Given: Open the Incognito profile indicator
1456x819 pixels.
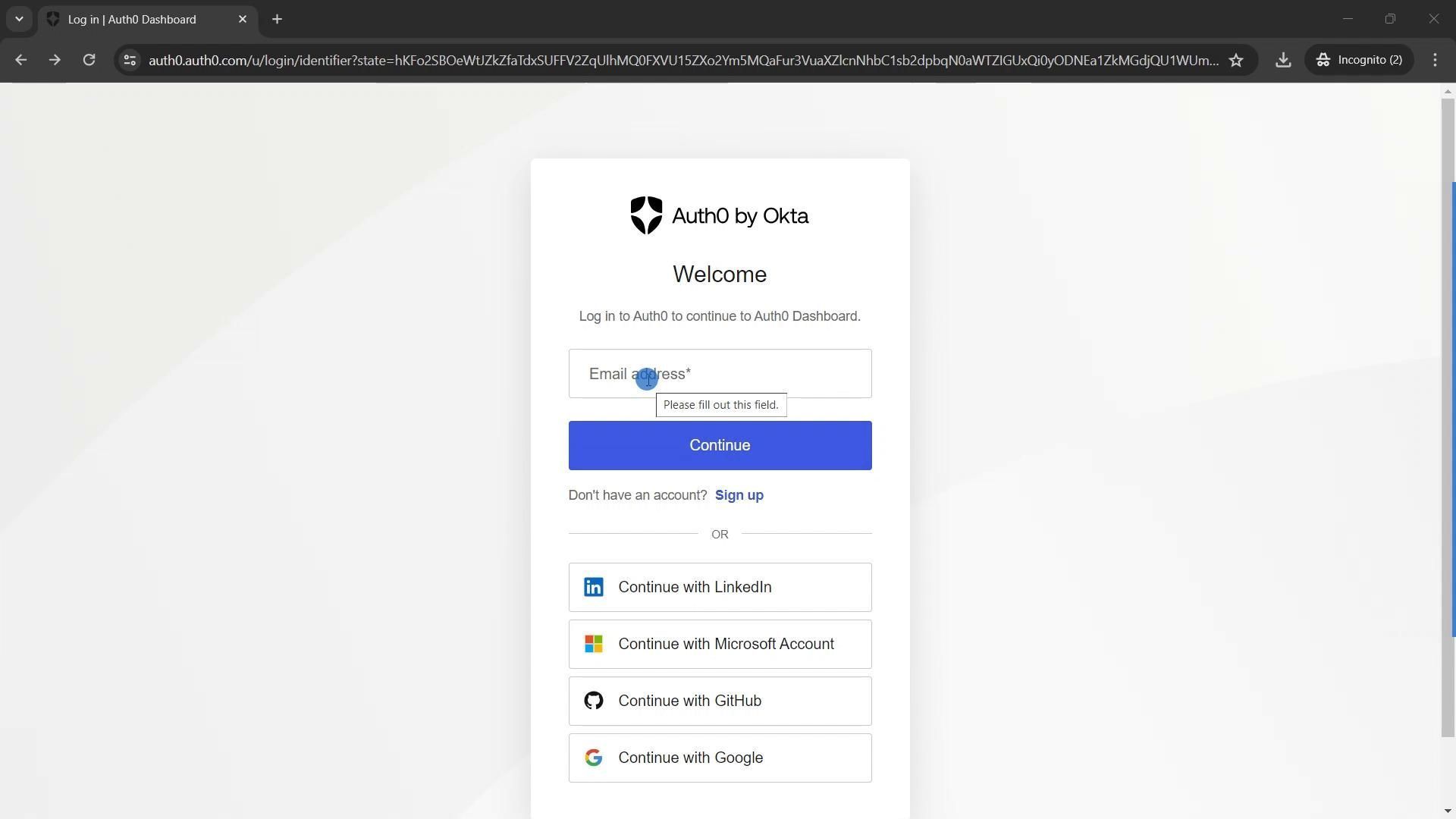Looking at the screenshot, I should point(1359,61).
